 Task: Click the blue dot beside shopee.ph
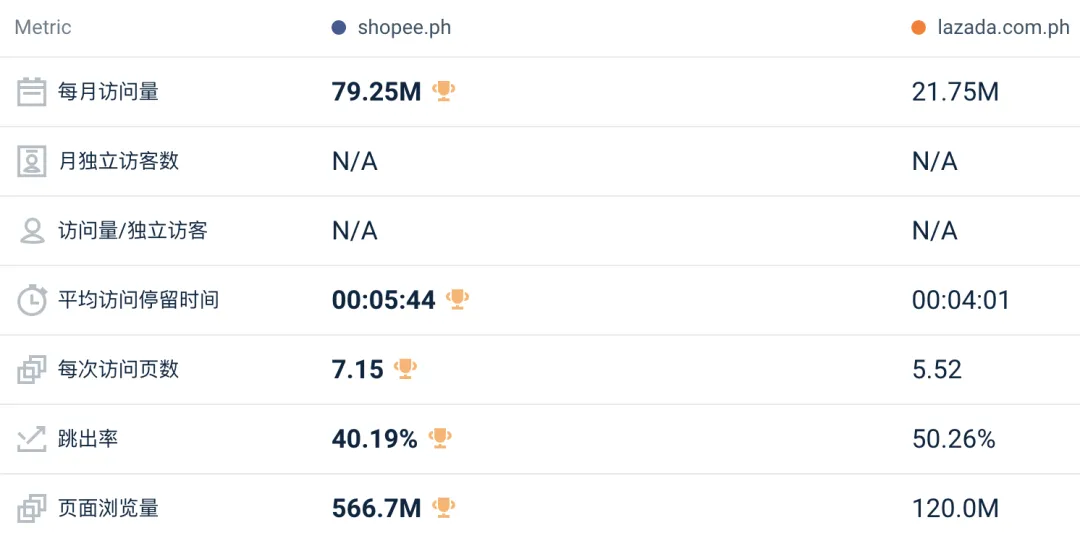[339, 28]
